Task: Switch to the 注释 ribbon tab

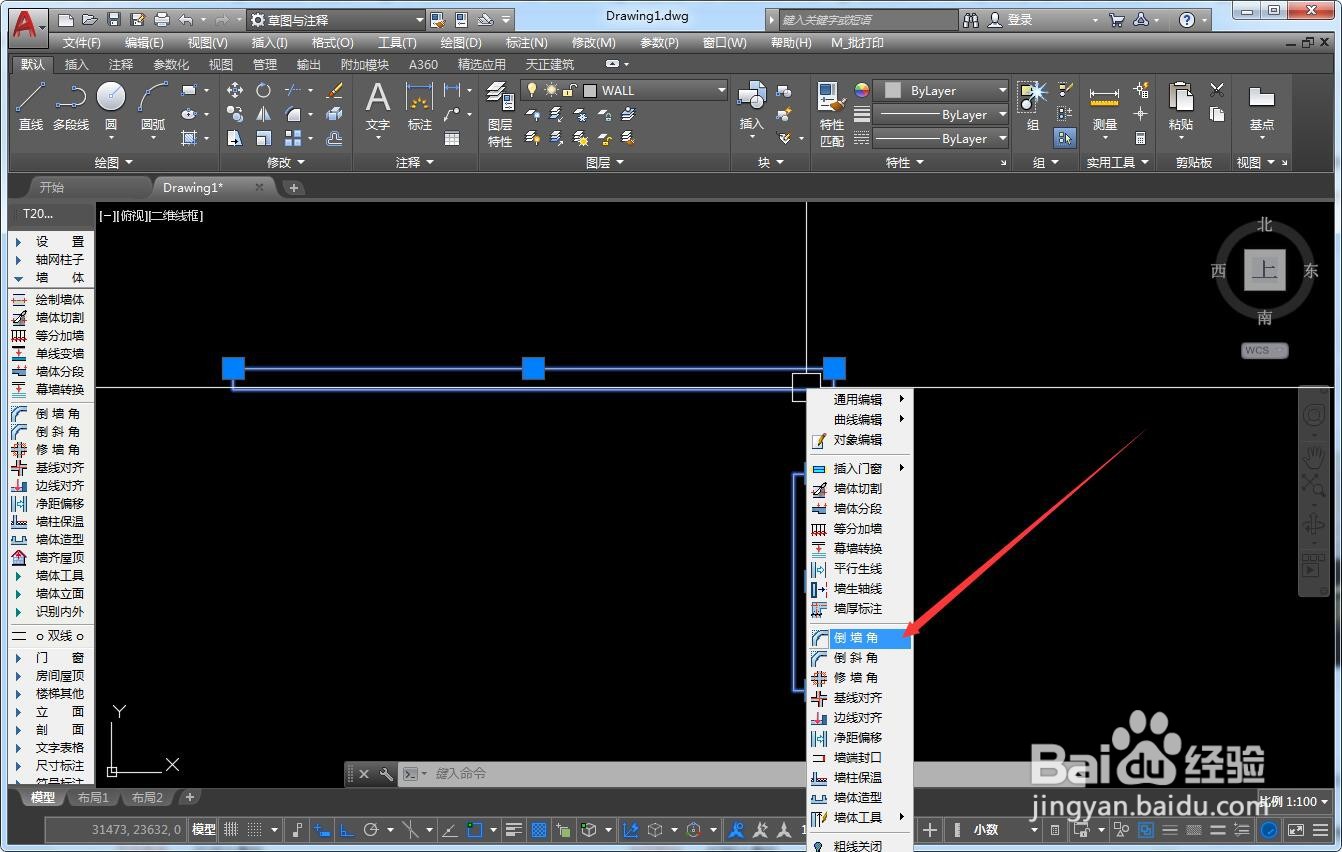Action: (x=121, y=64)
